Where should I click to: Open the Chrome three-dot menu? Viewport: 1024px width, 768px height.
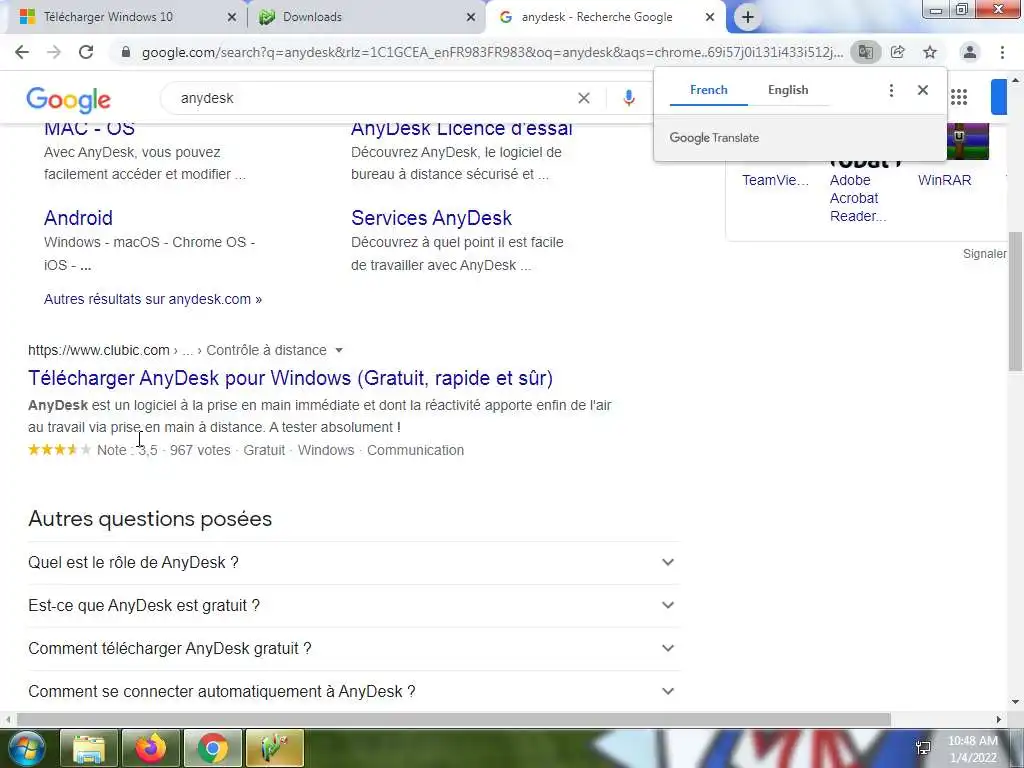coord(1002,52)
